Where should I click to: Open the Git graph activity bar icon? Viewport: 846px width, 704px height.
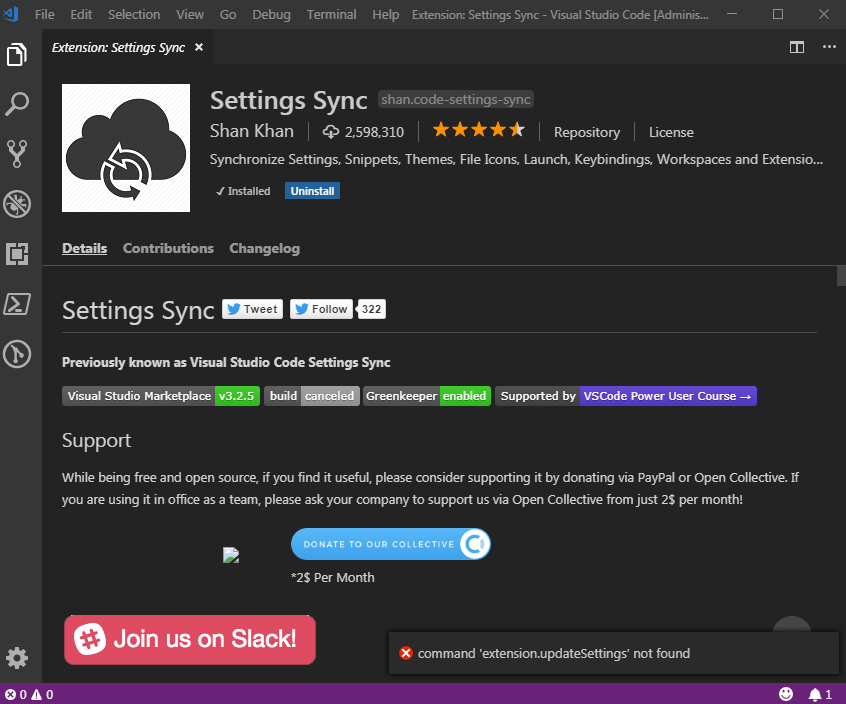pos(17,354)
